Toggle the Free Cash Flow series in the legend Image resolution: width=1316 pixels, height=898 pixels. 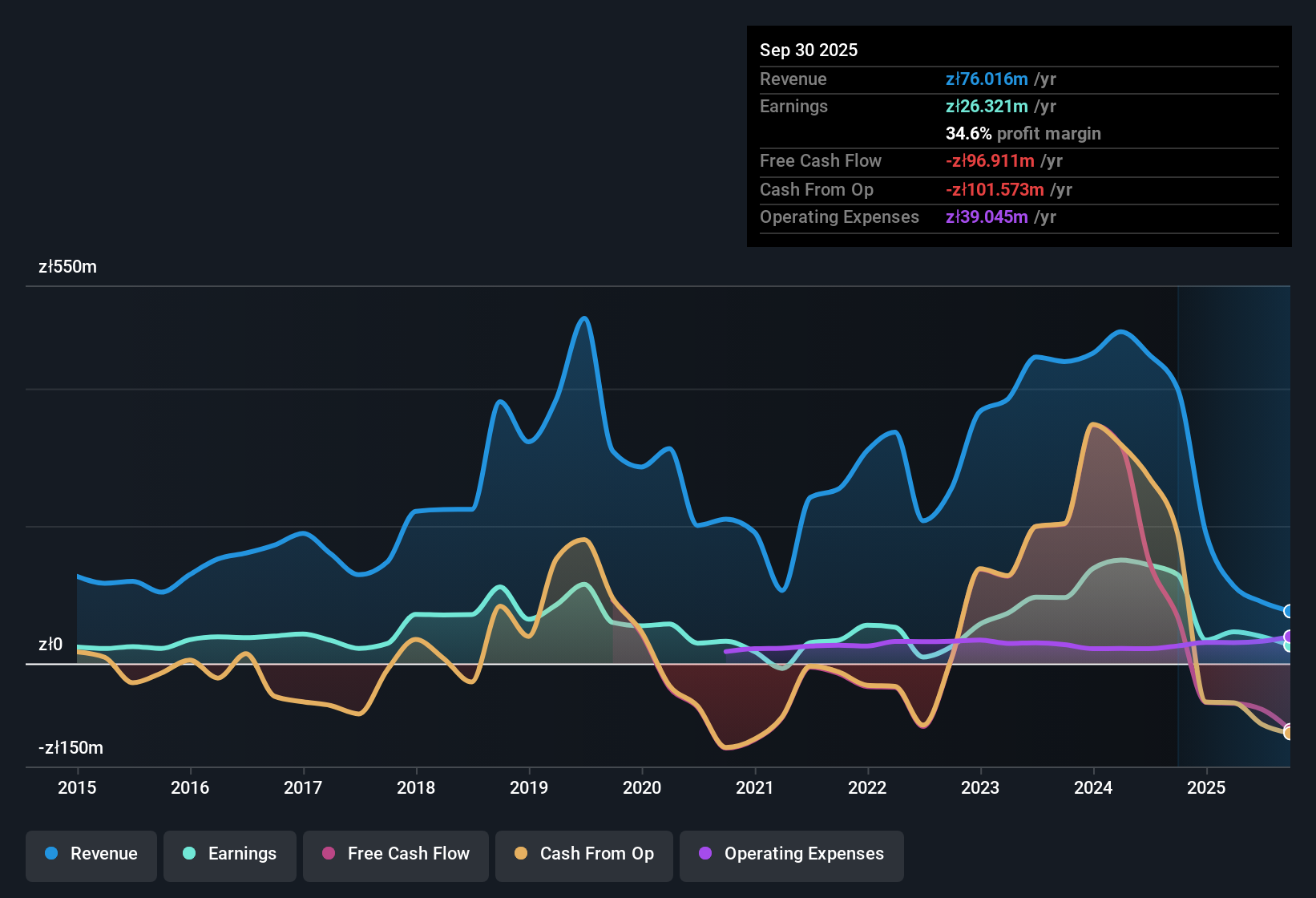point(395,854)
